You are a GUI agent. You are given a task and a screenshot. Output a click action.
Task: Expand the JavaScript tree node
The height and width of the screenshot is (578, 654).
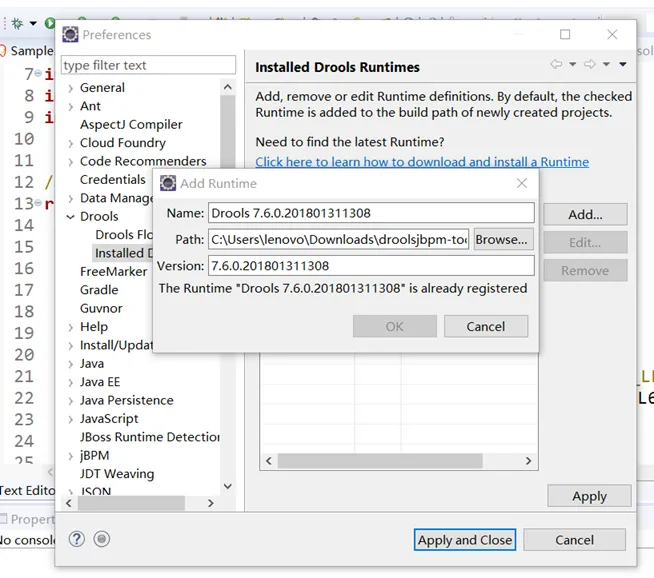[x=70, y=419]
